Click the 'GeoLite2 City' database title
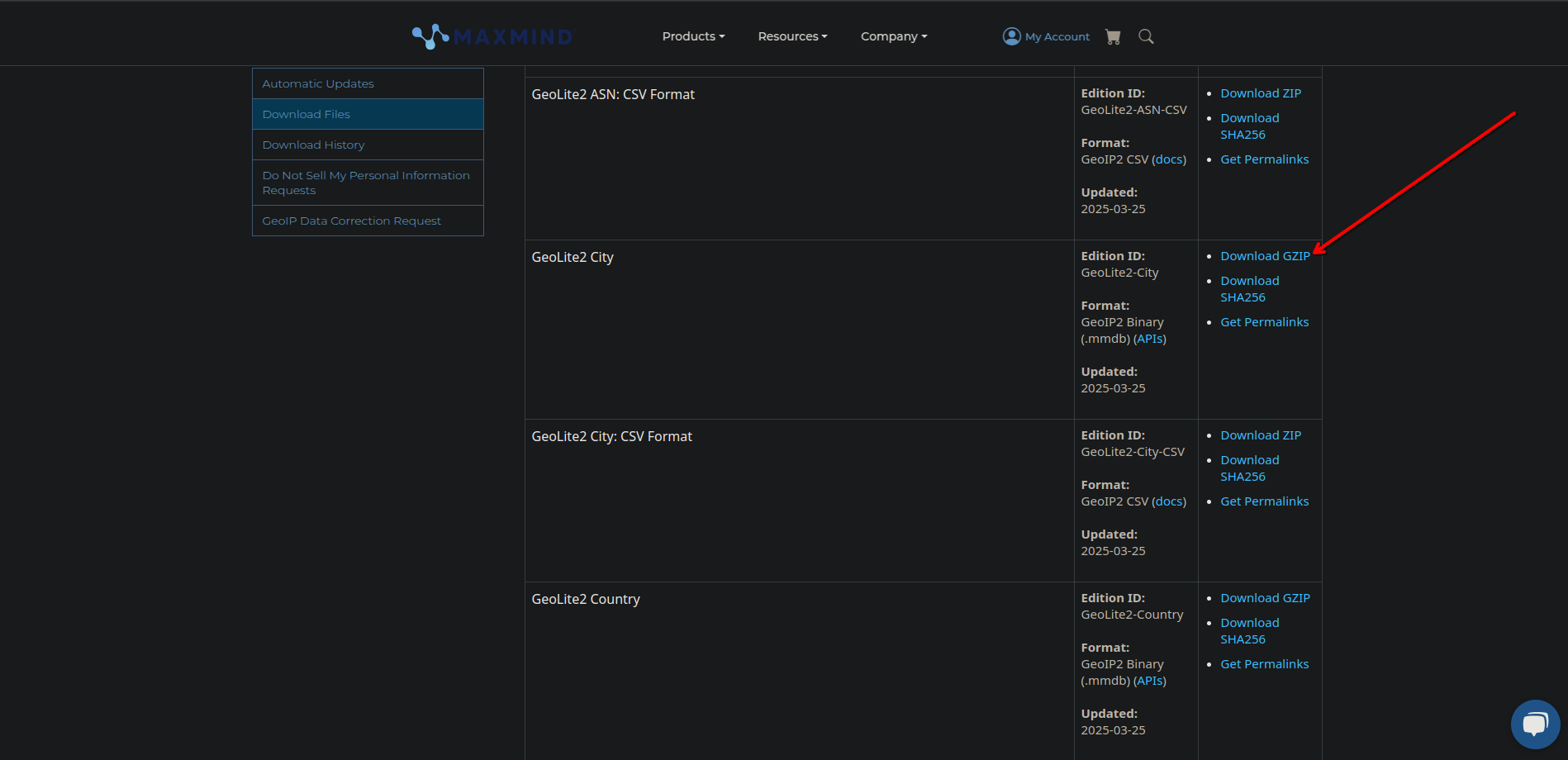Viewport: 1568px width, 760px height. click(573, 257)
